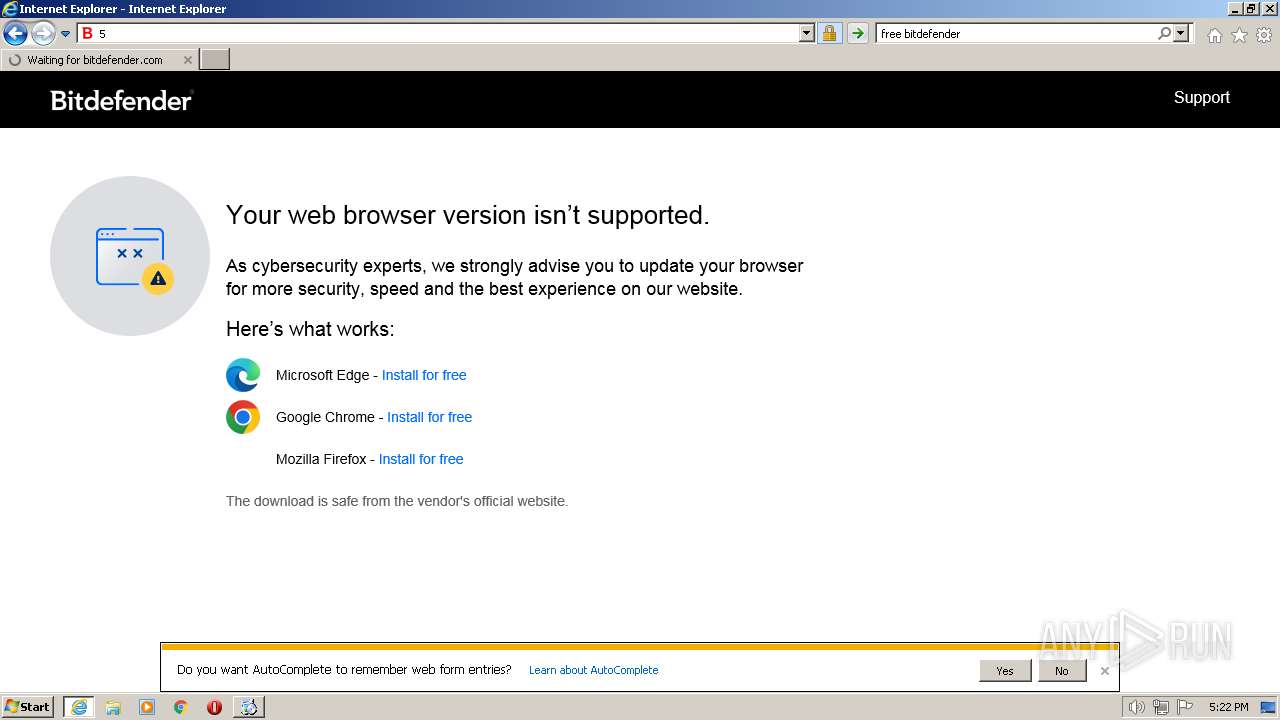Image resolution: width=1280 pixels, height=720 pixels.
Task: Close the bitdefender.com tab
Action: (x=187, y=60)
